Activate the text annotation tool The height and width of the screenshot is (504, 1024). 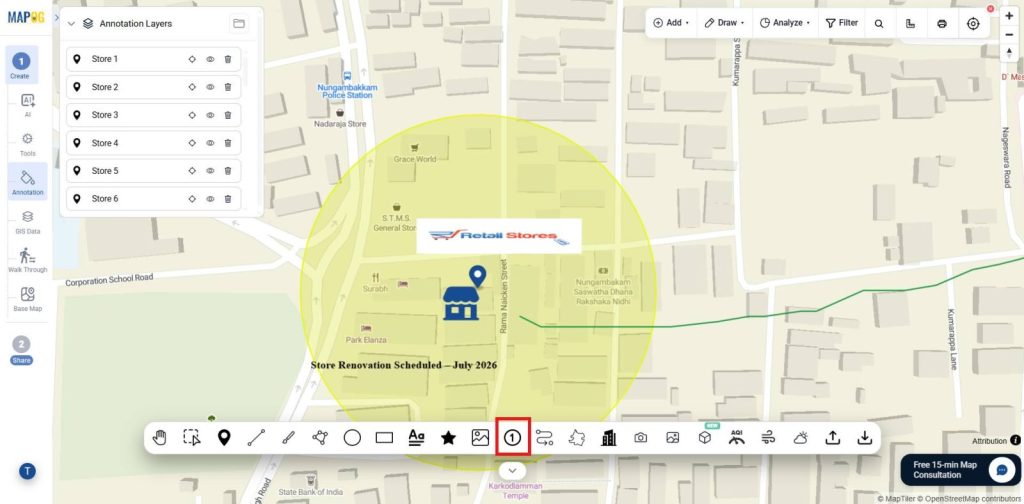(x=416, y=437)
